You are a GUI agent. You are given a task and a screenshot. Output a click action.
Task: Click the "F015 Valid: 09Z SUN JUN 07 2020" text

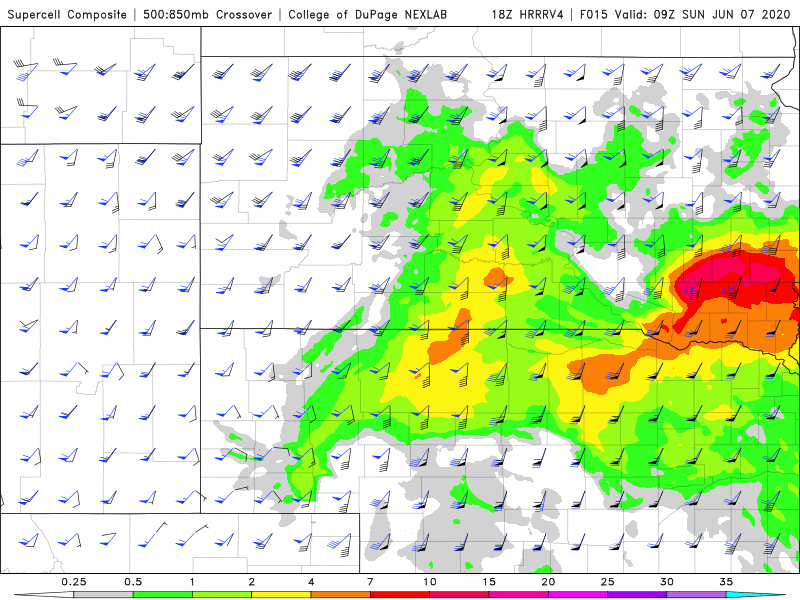[685, 15]
